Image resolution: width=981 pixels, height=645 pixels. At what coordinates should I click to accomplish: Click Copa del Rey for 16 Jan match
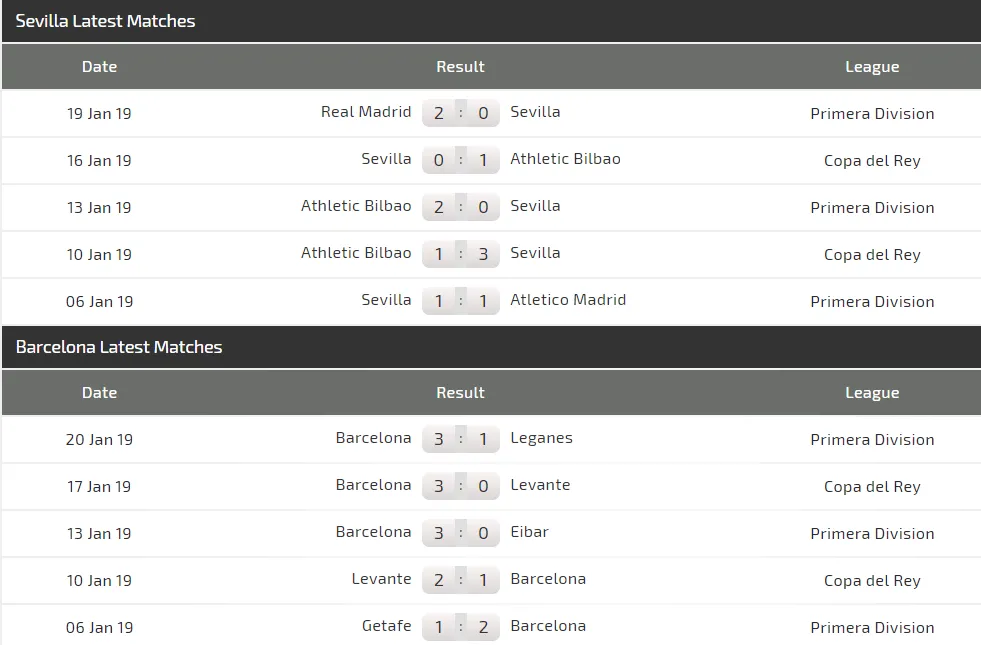(872, 160)
